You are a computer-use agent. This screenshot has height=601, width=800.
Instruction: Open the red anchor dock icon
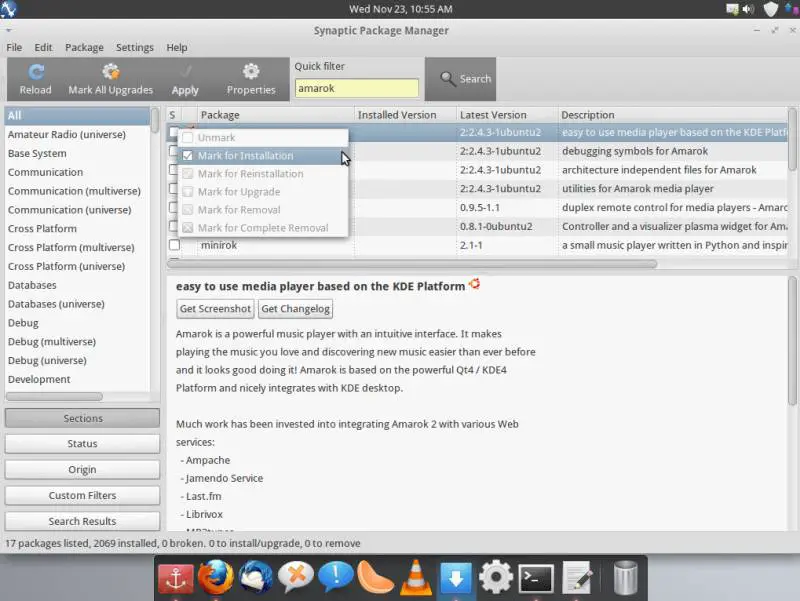176,579
